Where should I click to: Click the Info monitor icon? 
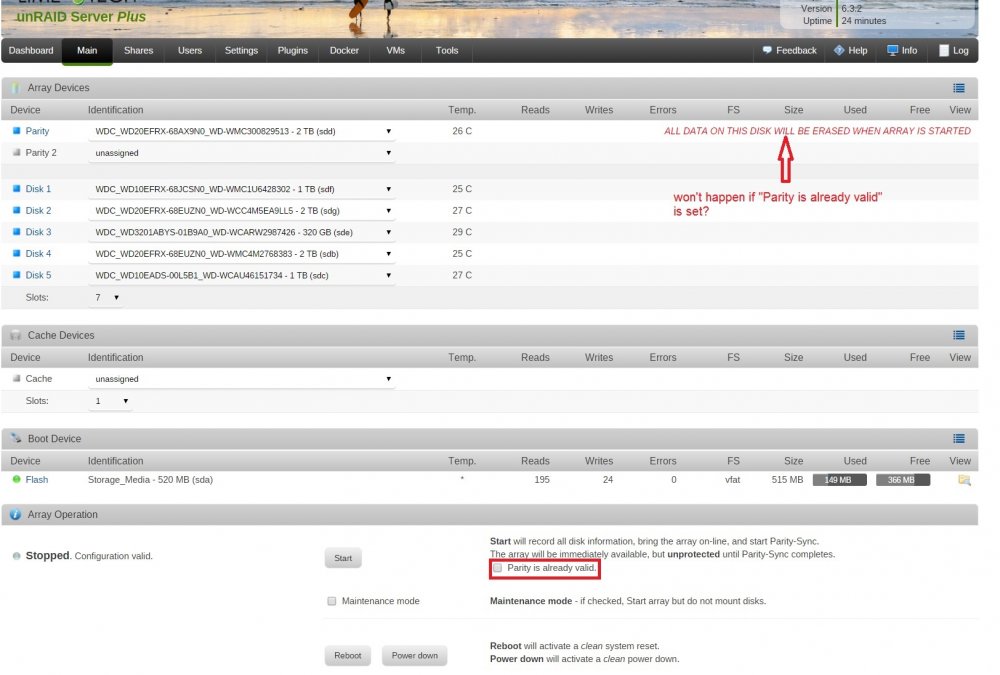[x=893, y=50]
